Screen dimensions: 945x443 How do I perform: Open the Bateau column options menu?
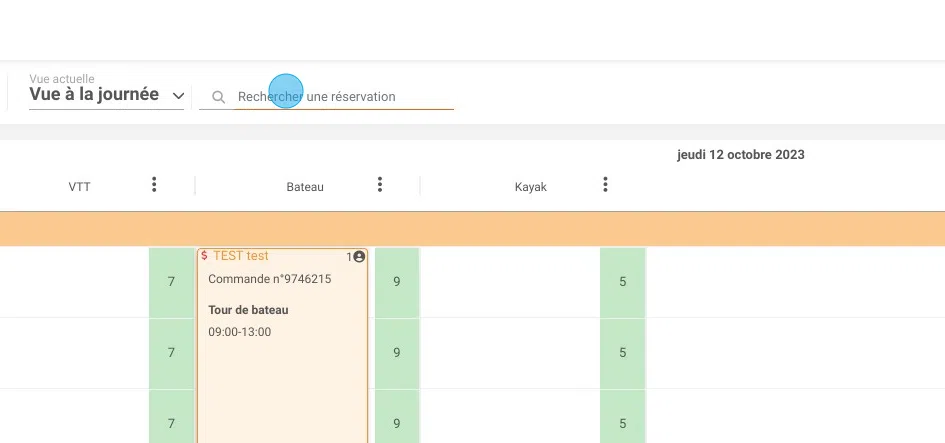pos(380,184)
